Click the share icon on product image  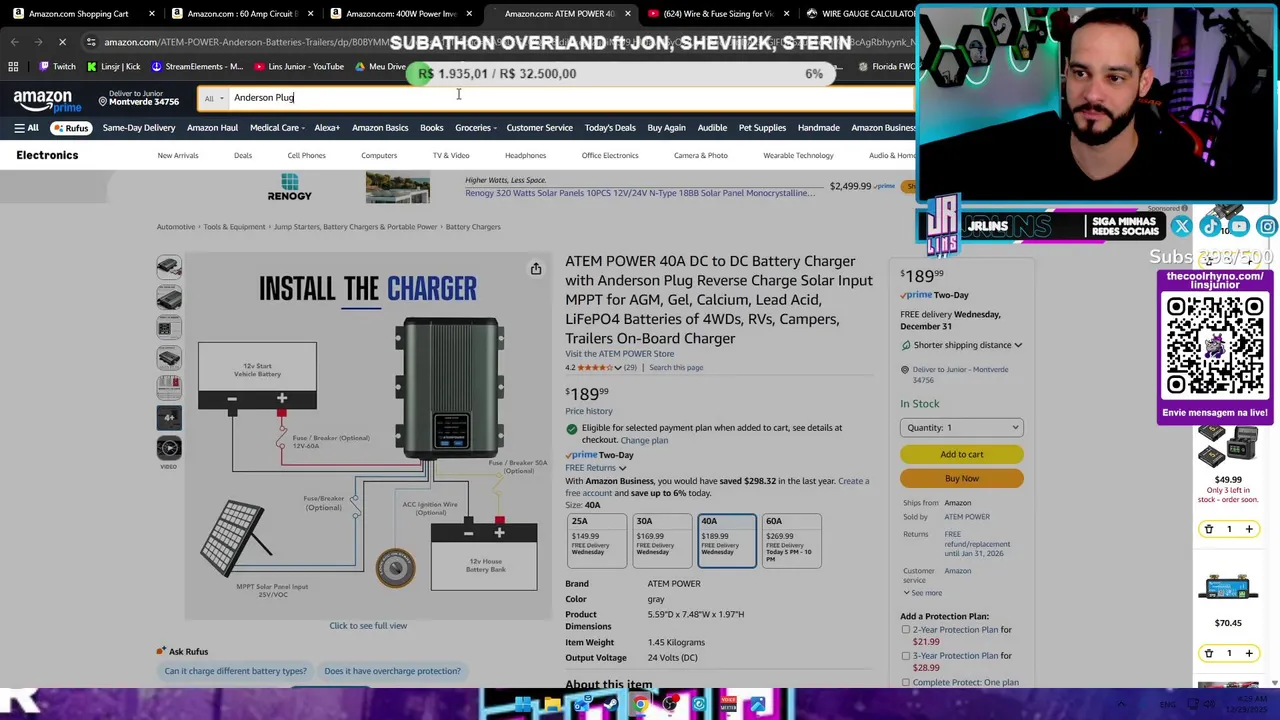[x=536, y=269]
